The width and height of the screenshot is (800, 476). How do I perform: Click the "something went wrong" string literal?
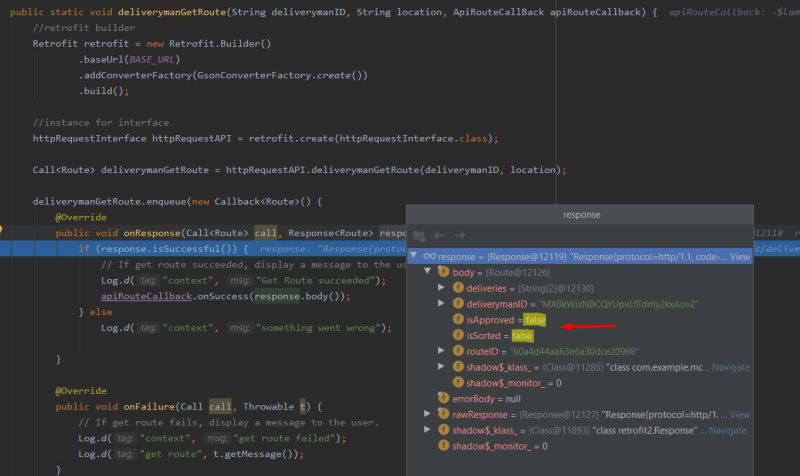pos(318,328)
